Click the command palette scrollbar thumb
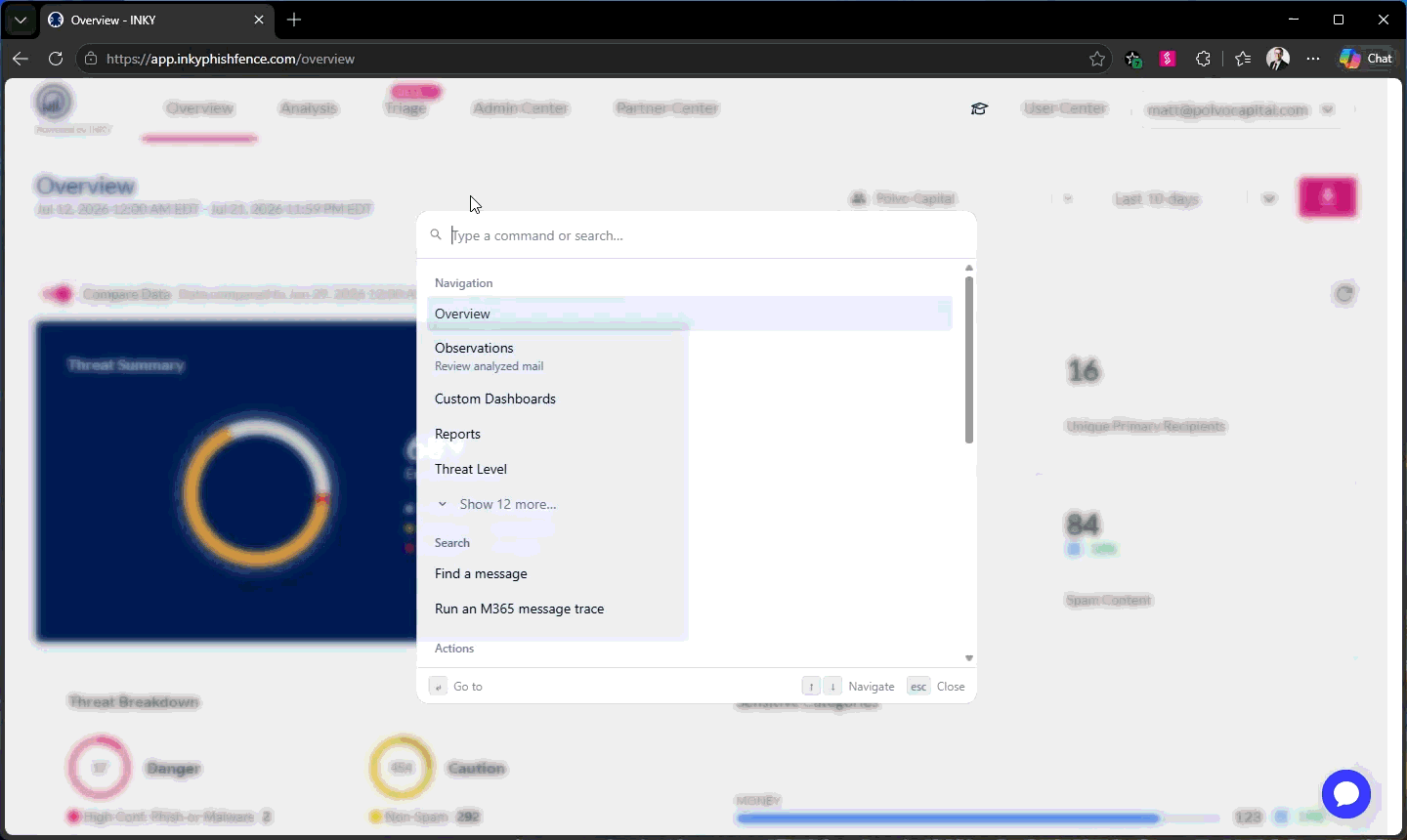The image size is (1407, 840). (969, 359)
